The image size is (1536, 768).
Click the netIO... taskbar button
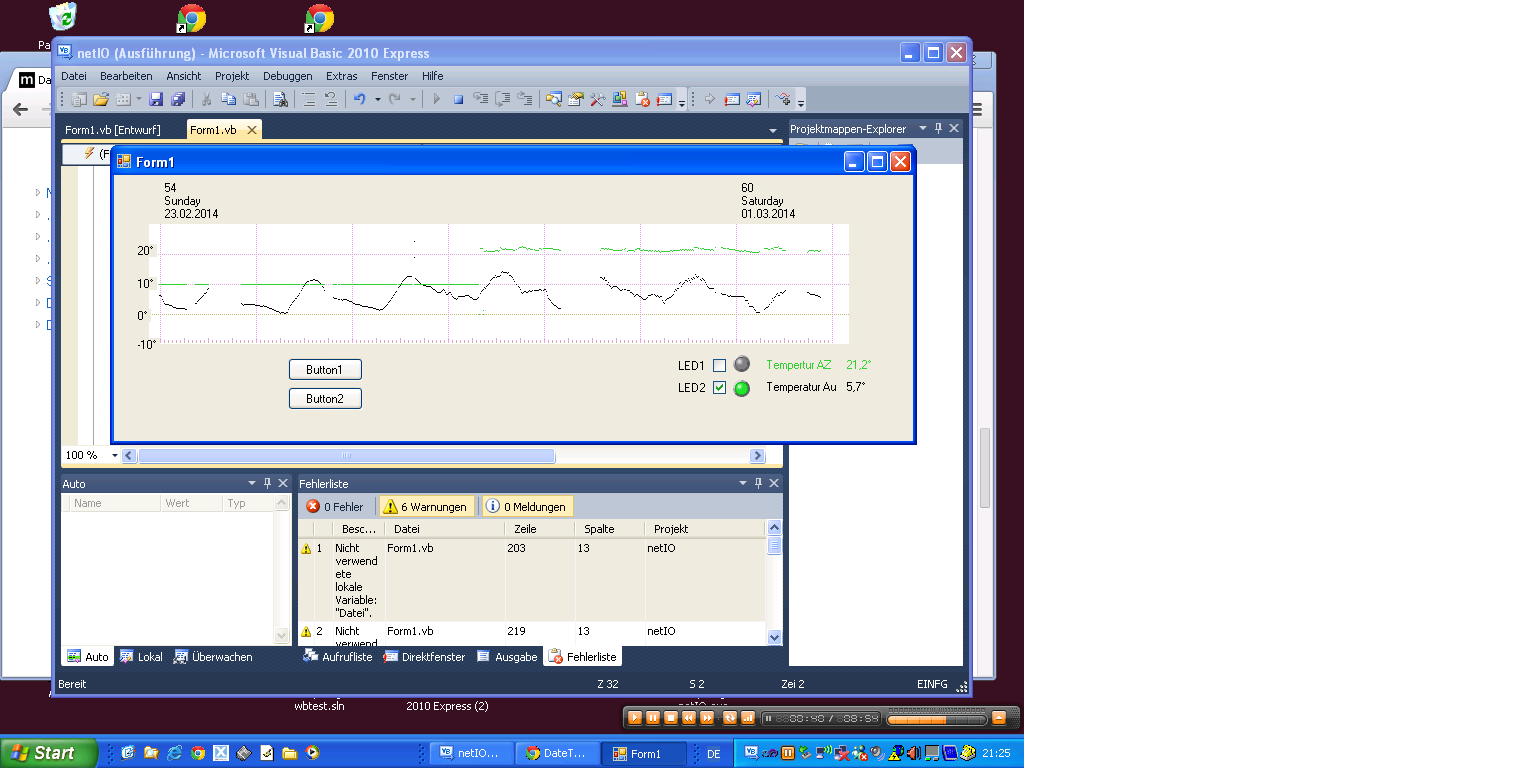click(x=473, y=754)
